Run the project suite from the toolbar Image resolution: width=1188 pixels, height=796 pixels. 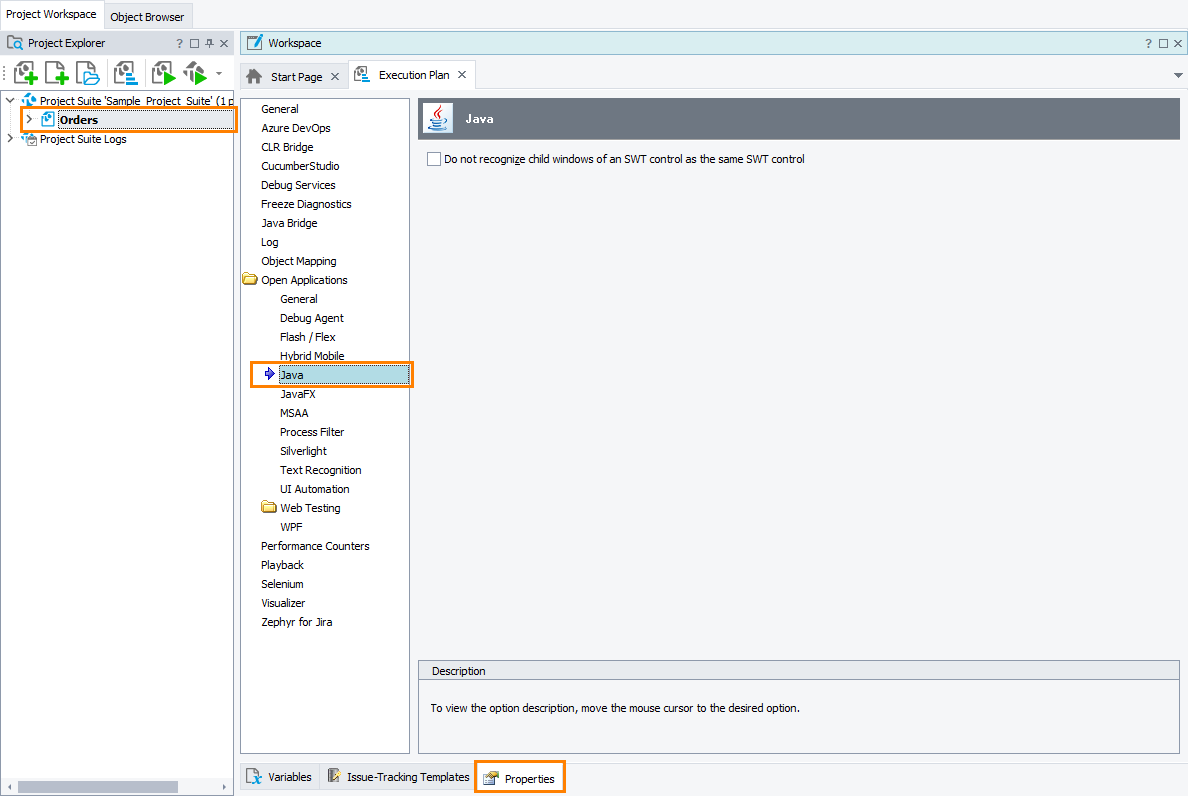pyautogui.click(x=196, y=72)
